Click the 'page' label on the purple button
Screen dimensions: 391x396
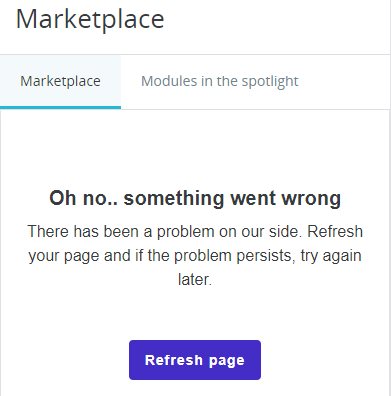tap(227, 361)
